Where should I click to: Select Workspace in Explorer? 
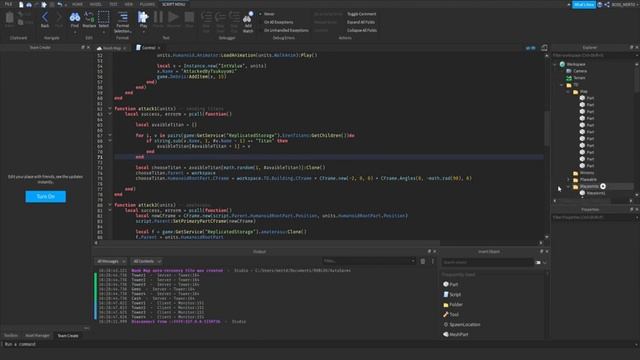point(573,64)
